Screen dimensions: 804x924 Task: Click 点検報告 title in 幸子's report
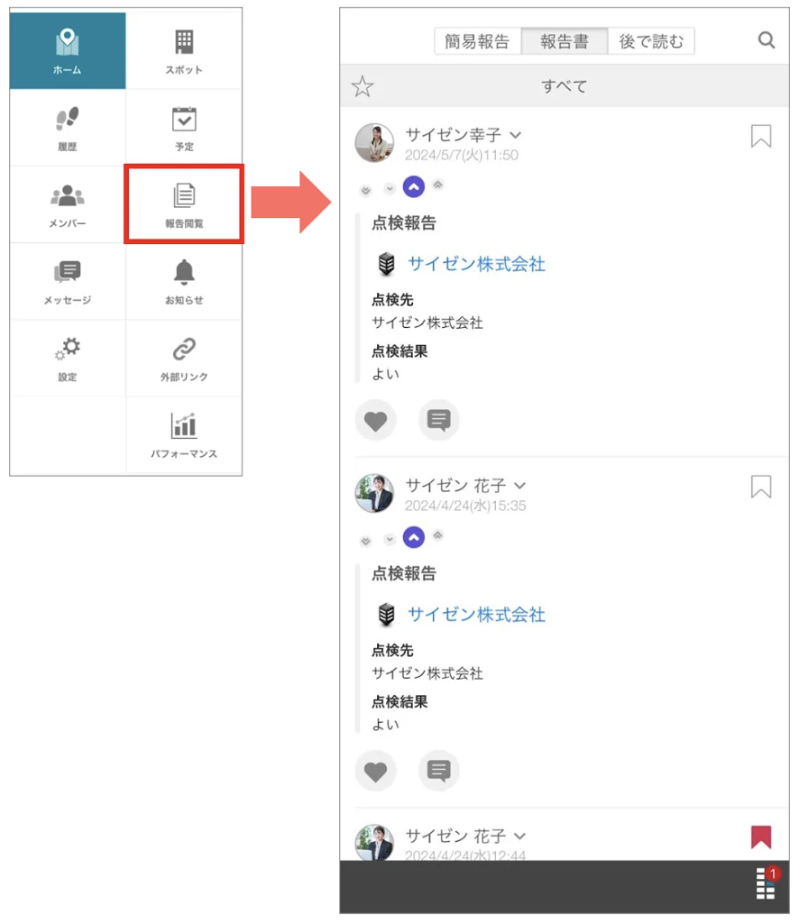click(x=404, y=223)
